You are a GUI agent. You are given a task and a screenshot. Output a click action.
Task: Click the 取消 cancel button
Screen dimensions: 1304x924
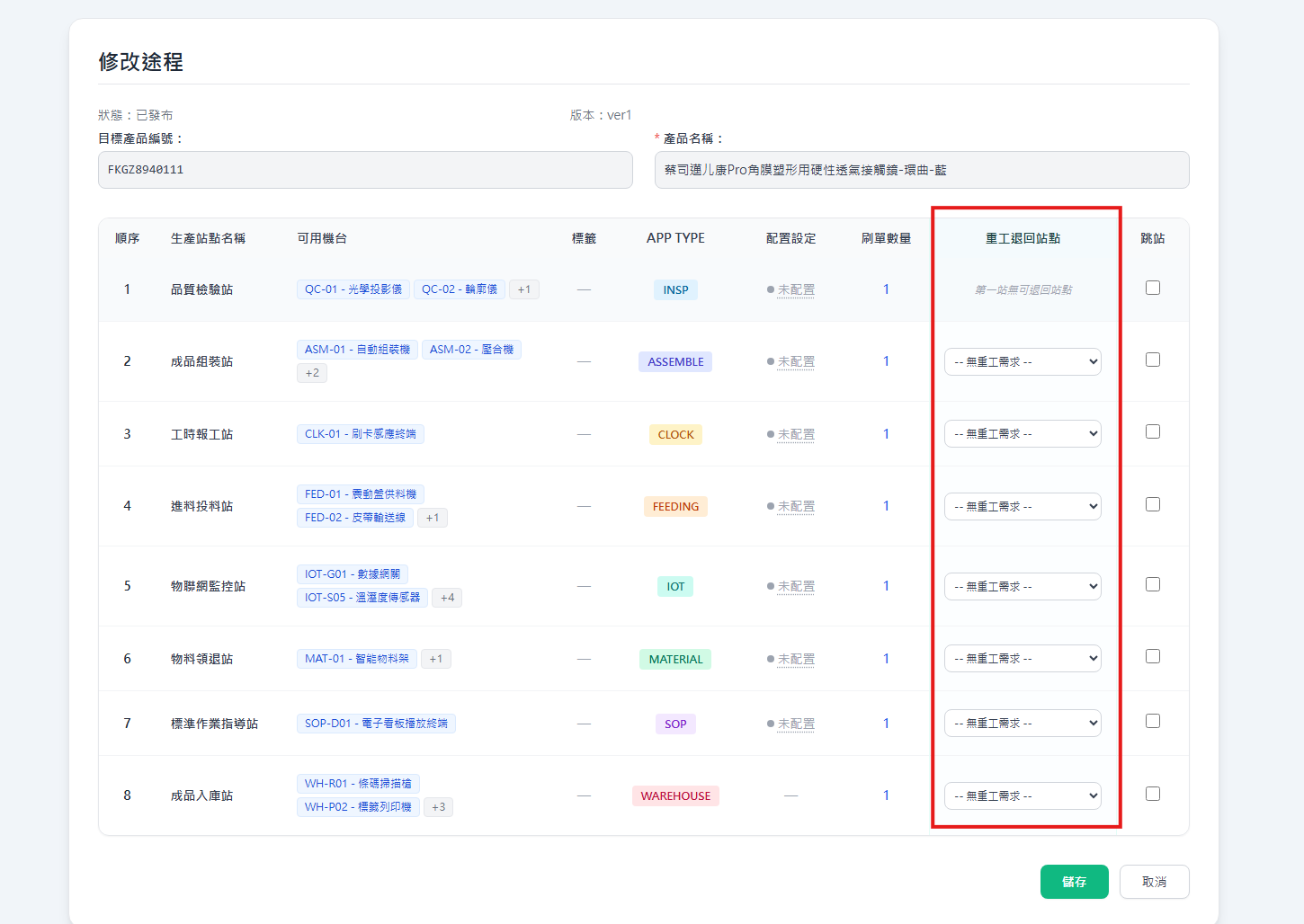(x=1155, y=882)
